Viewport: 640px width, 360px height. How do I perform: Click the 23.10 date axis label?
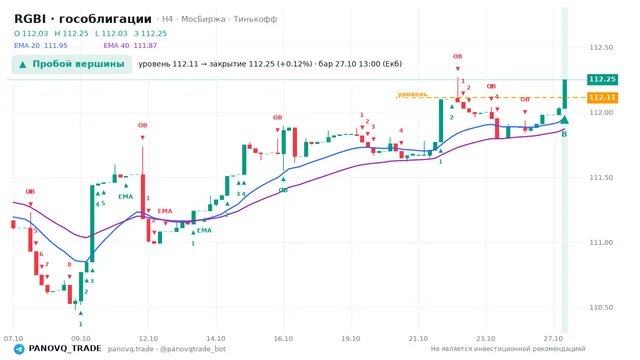pyautogui.click(x=486, y=339)
